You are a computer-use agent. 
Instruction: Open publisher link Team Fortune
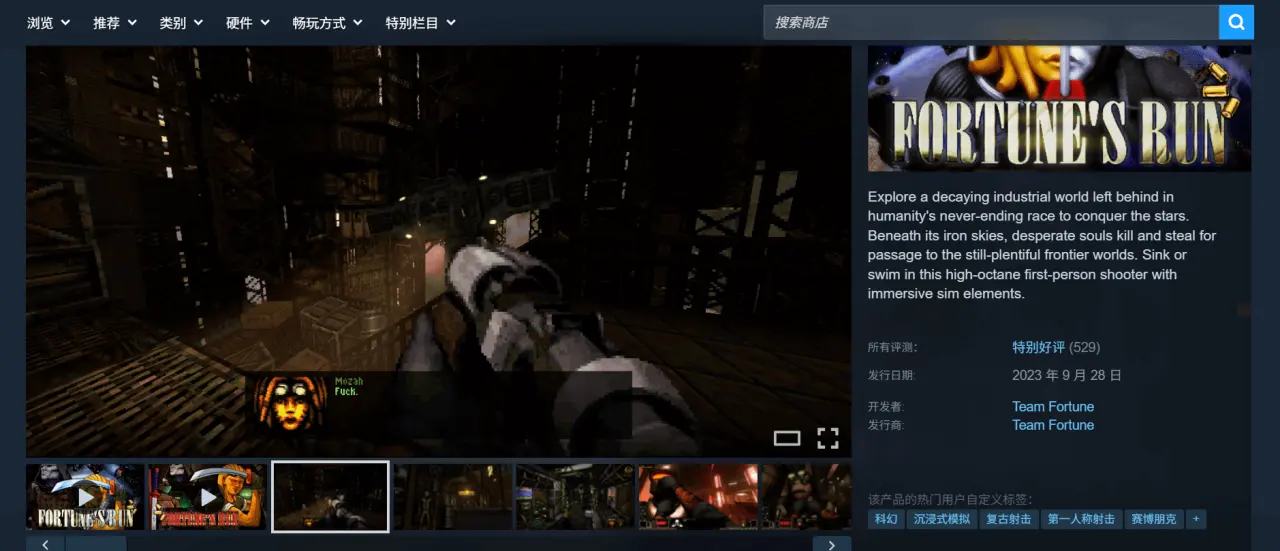coord(1053,425)
